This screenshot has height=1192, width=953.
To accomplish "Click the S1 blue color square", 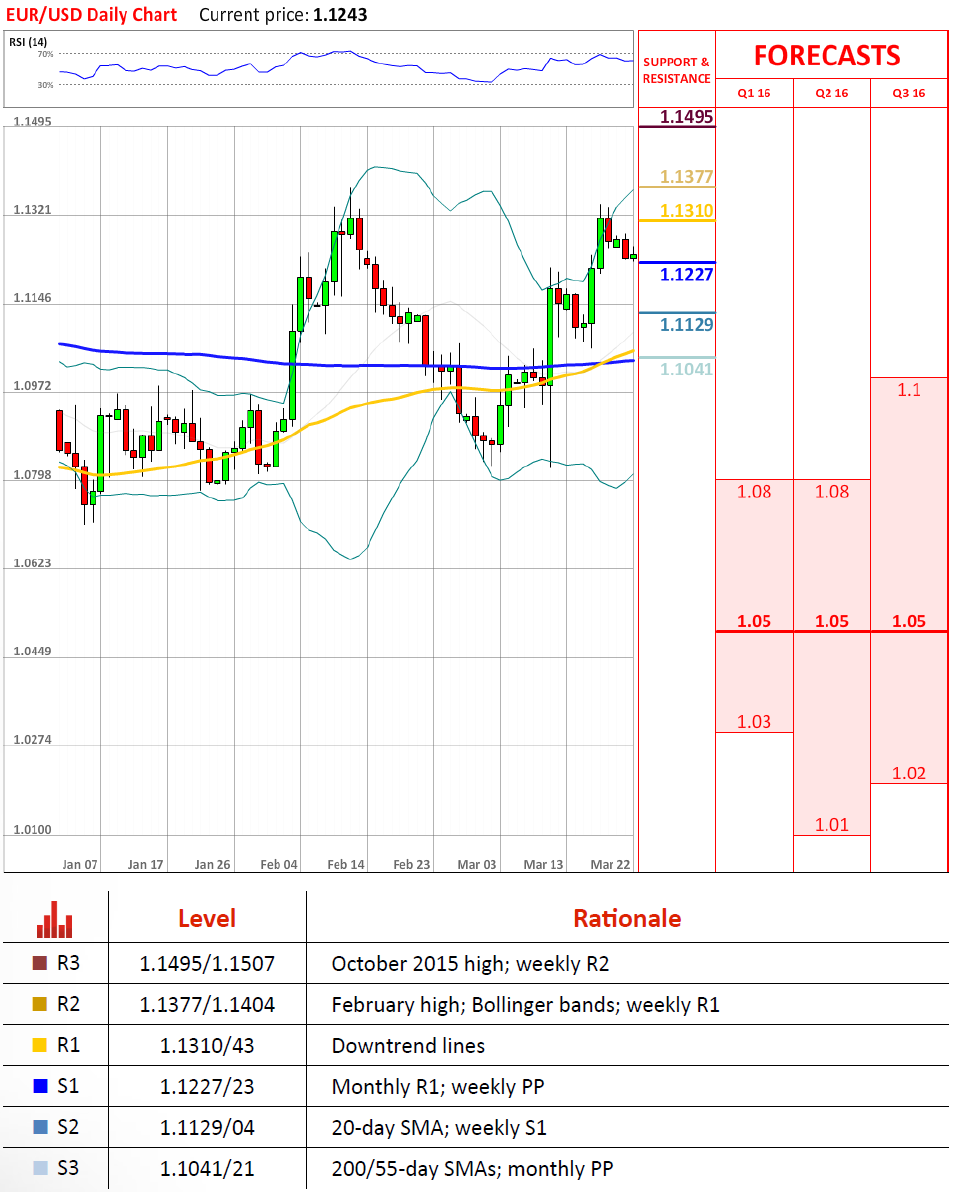I will [x=40, y=1086].
